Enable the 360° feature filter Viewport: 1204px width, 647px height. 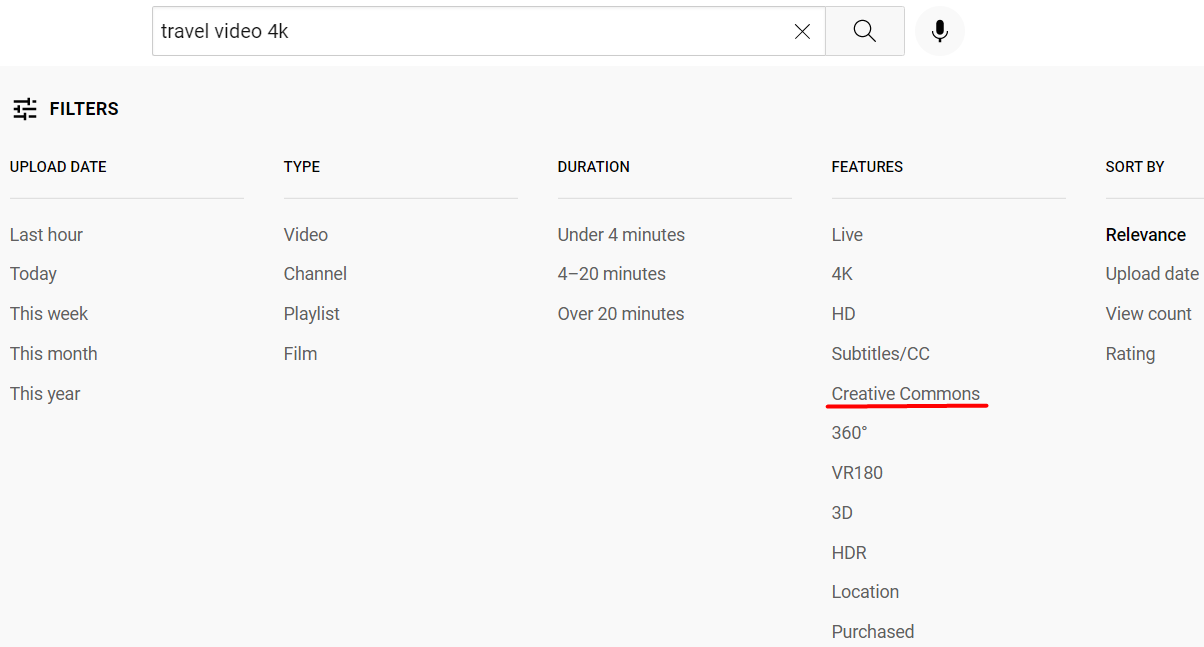pyautogui.click(x=850, y=433)
